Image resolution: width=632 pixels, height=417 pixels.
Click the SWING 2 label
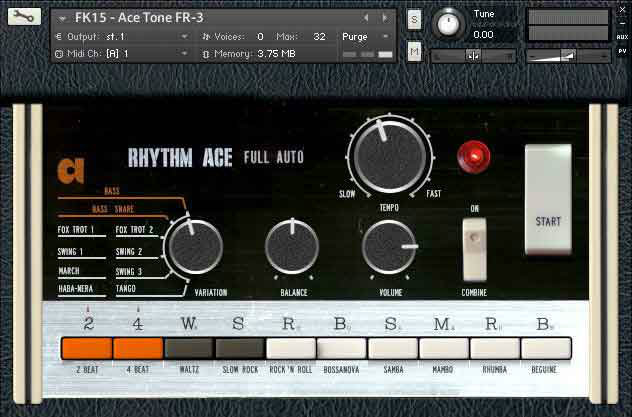(x=129, y=252)
